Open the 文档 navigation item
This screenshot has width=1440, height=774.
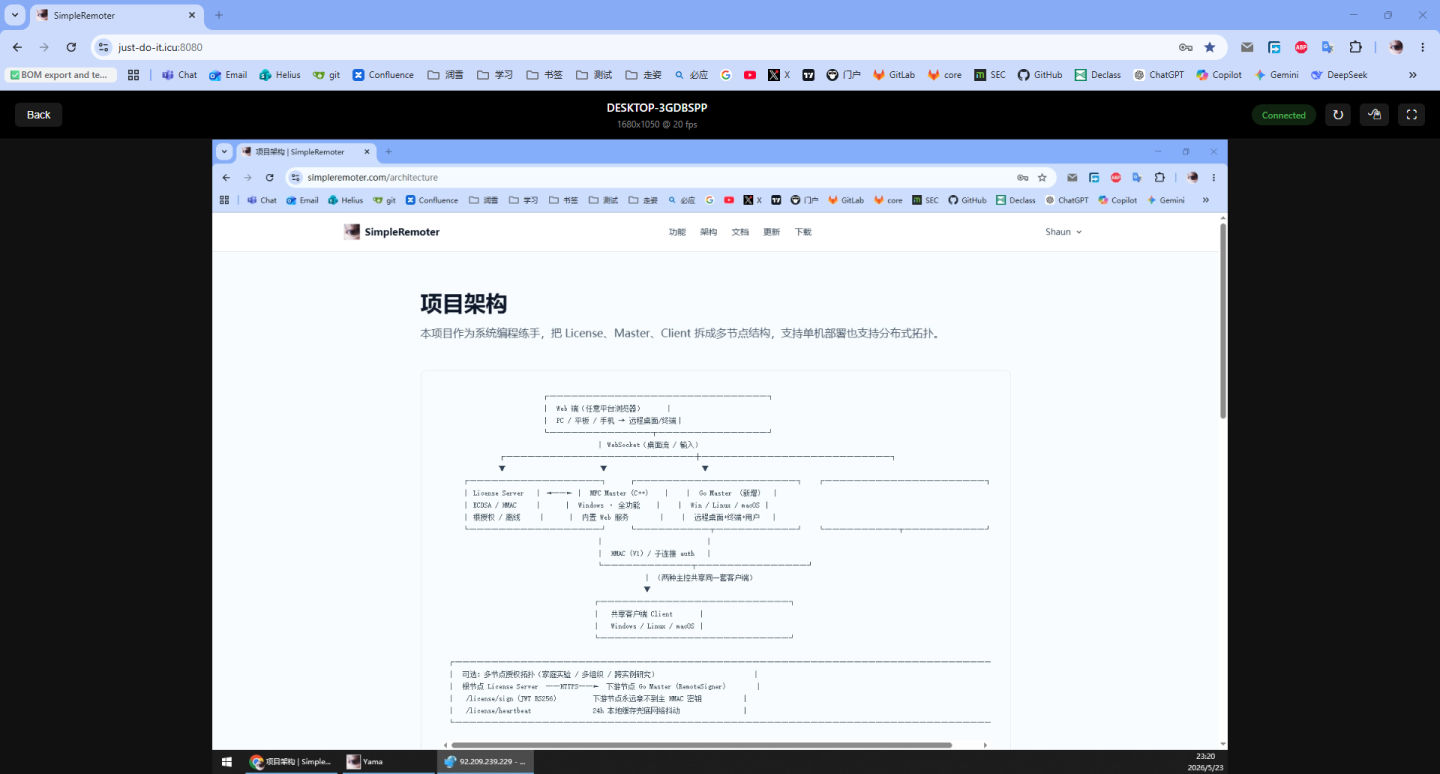740,232
